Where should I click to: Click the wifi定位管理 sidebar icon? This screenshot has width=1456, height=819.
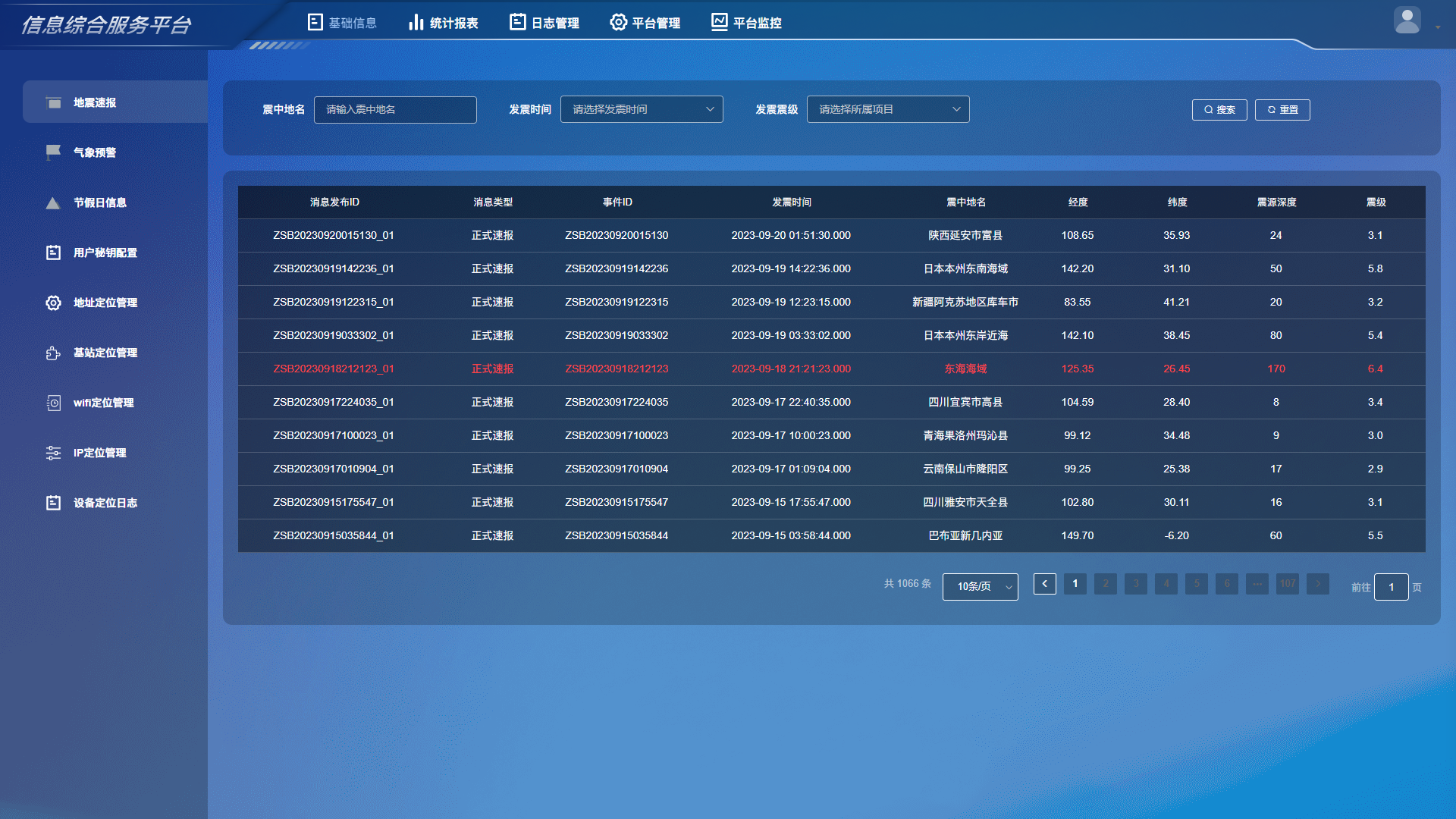point(53,403)
